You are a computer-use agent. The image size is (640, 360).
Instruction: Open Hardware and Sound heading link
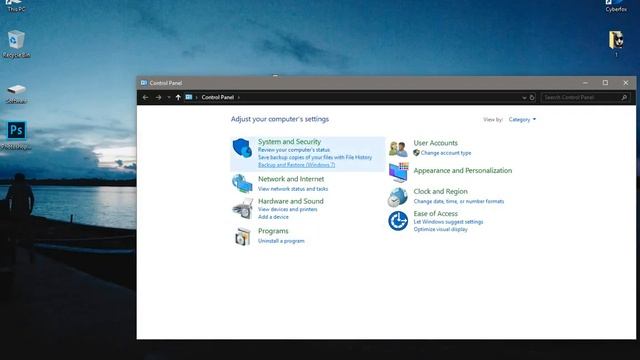(291, 201)
